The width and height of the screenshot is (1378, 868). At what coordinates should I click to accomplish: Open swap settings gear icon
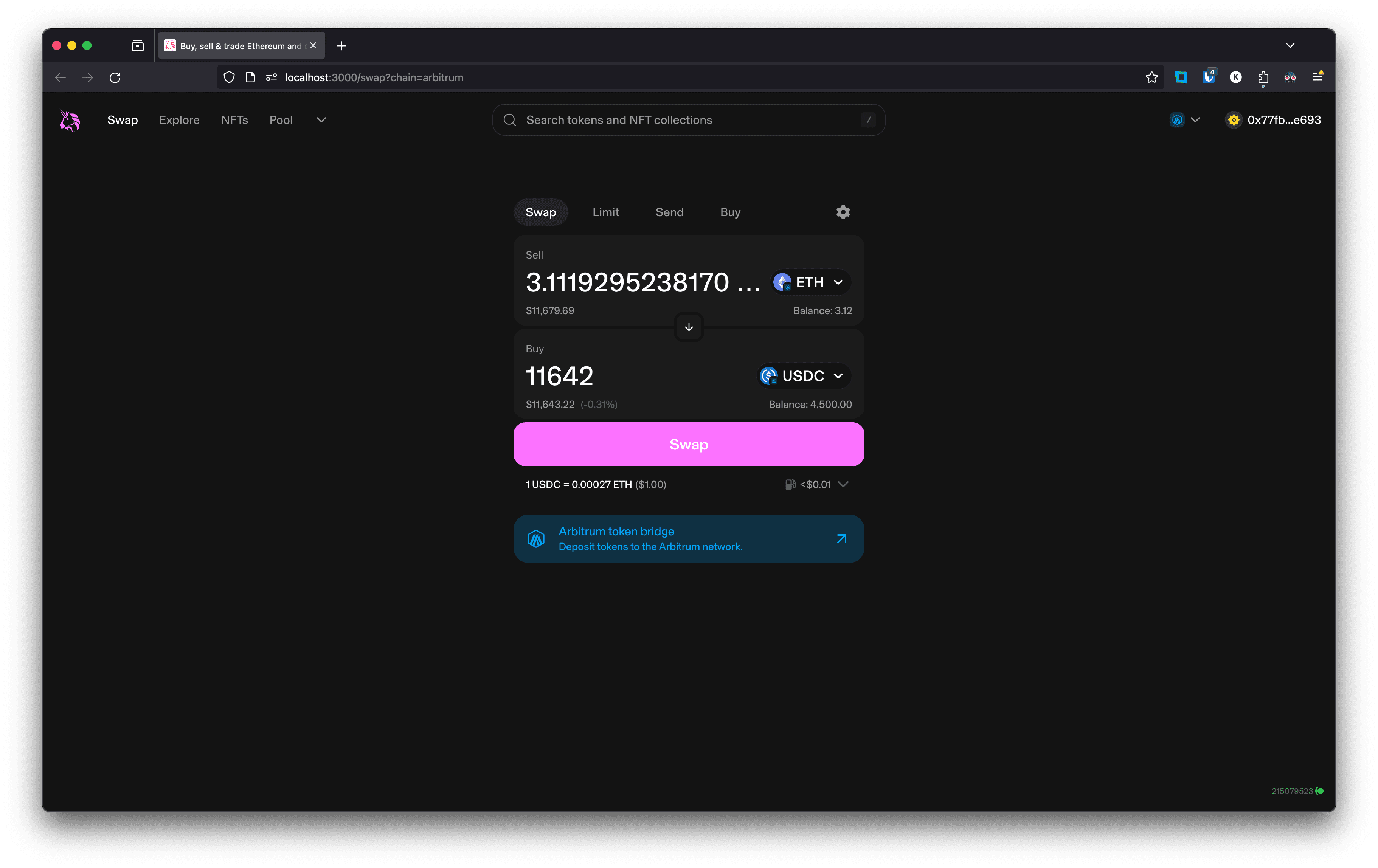click(843, 212)
